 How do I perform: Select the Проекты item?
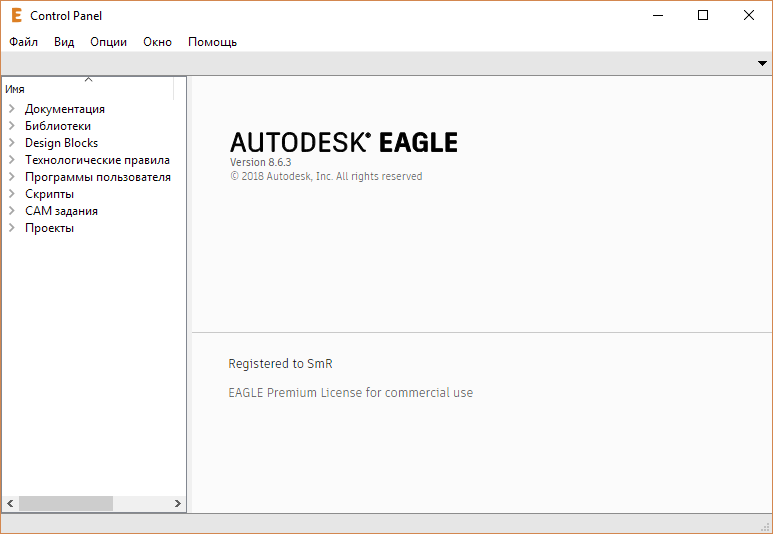point(49,228)
